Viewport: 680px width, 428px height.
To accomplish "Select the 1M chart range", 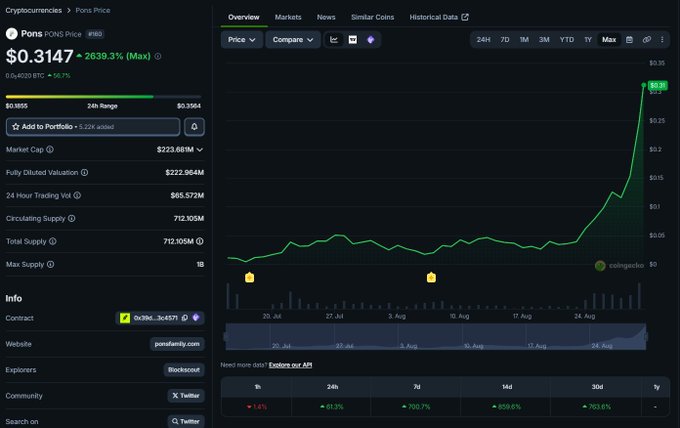I will pos(524,40).
